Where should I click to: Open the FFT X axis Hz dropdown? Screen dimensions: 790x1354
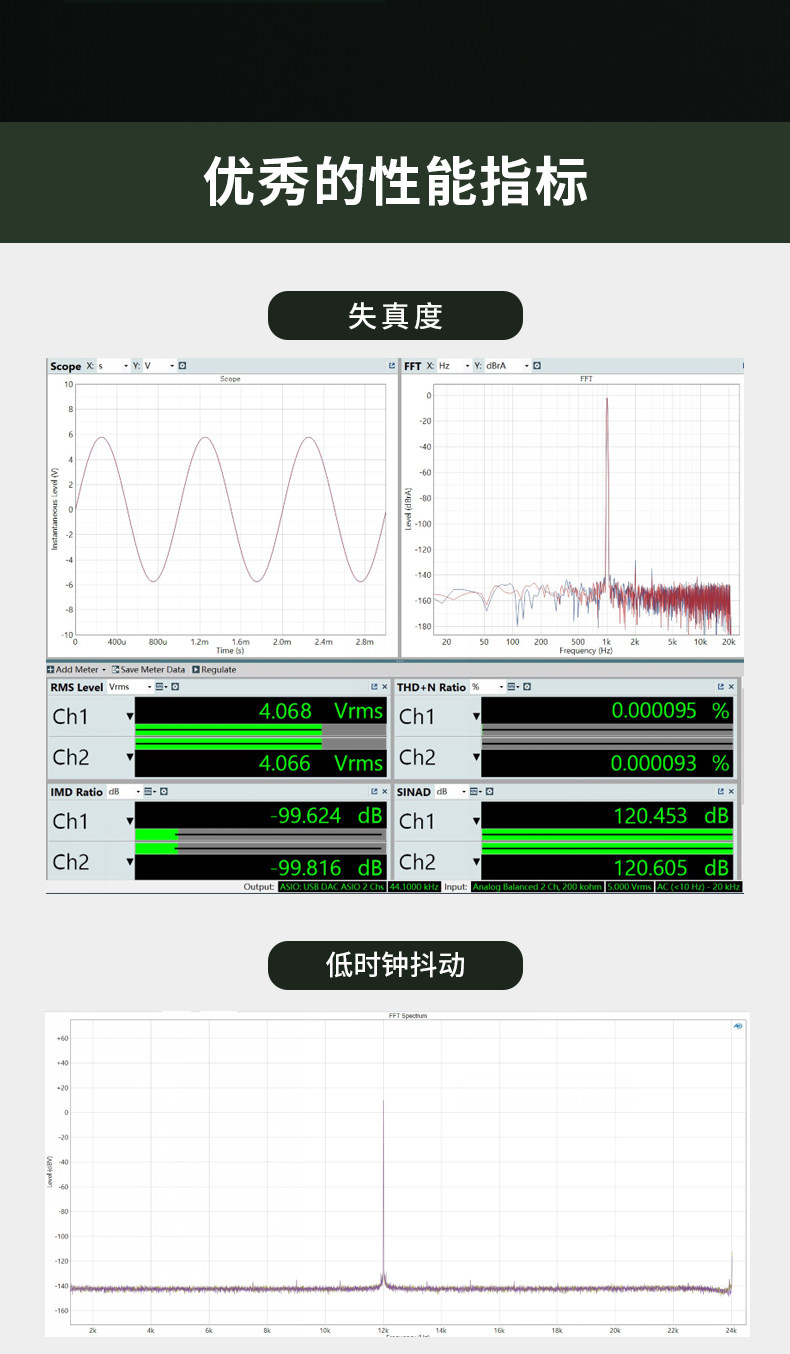[453, 366]
